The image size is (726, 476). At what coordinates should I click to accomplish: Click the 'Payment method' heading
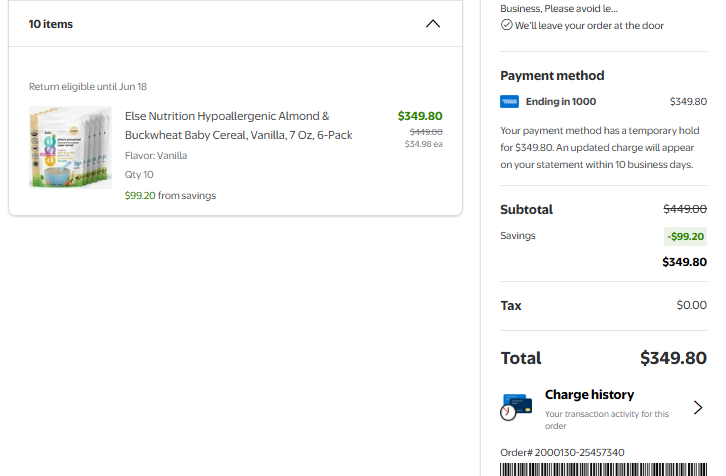coord(552,75)
